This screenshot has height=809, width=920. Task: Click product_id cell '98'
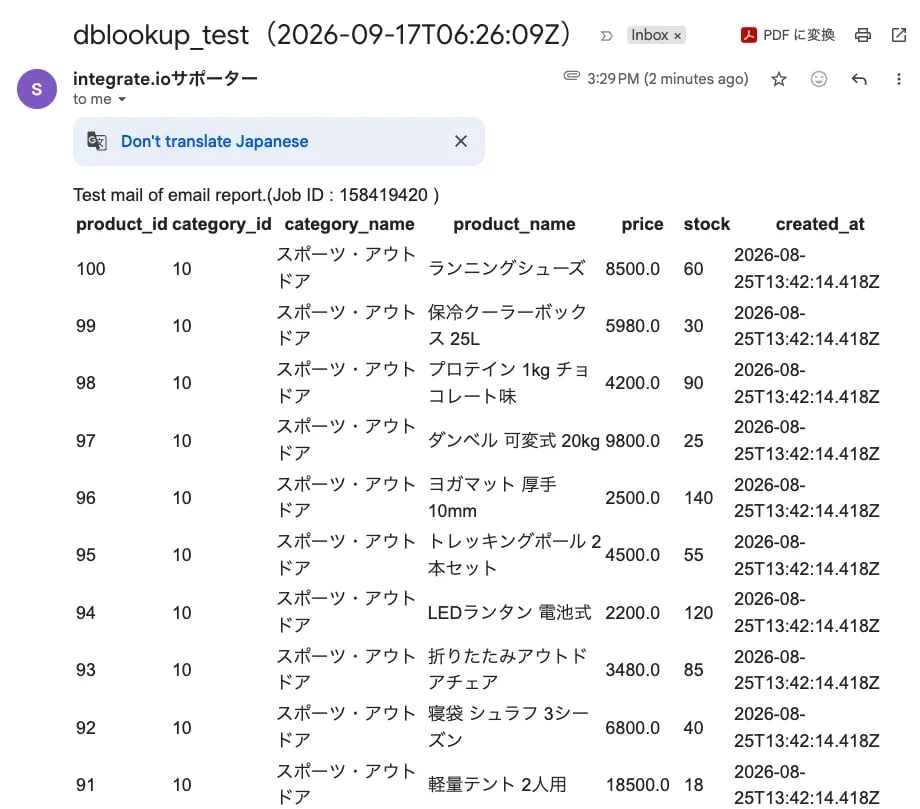pyautogui.click(x=86, y=383)
